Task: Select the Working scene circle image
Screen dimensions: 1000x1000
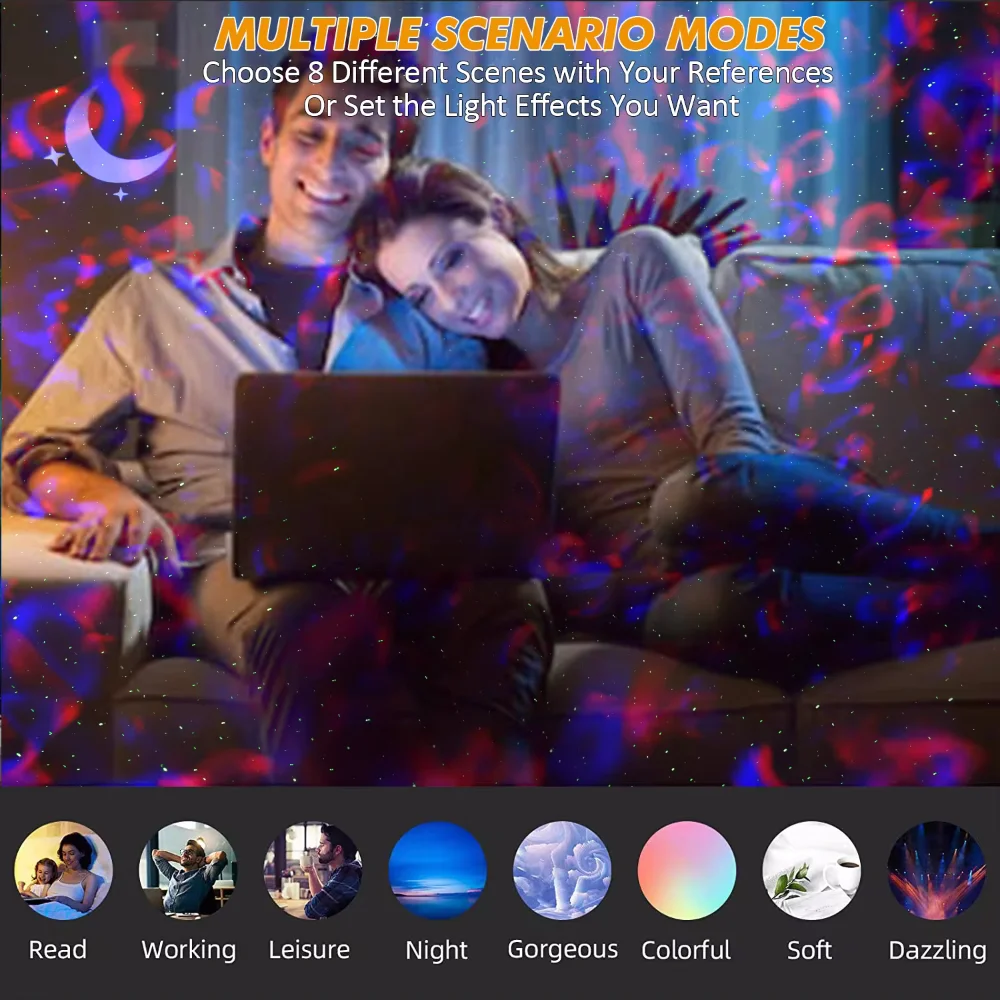Action: (x=188, y=870)
